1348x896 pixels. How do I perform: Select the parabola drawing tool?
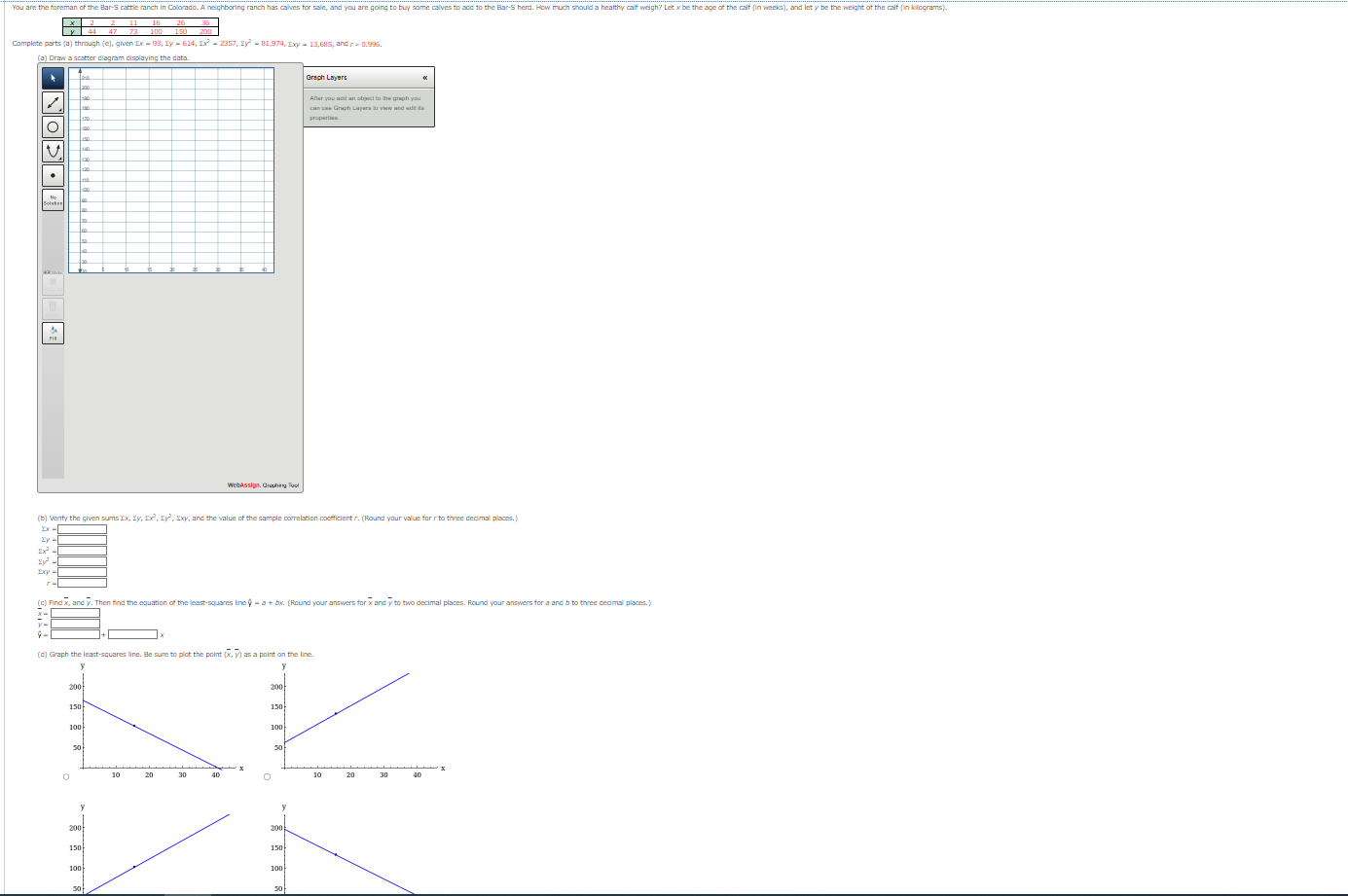(52, 150)
